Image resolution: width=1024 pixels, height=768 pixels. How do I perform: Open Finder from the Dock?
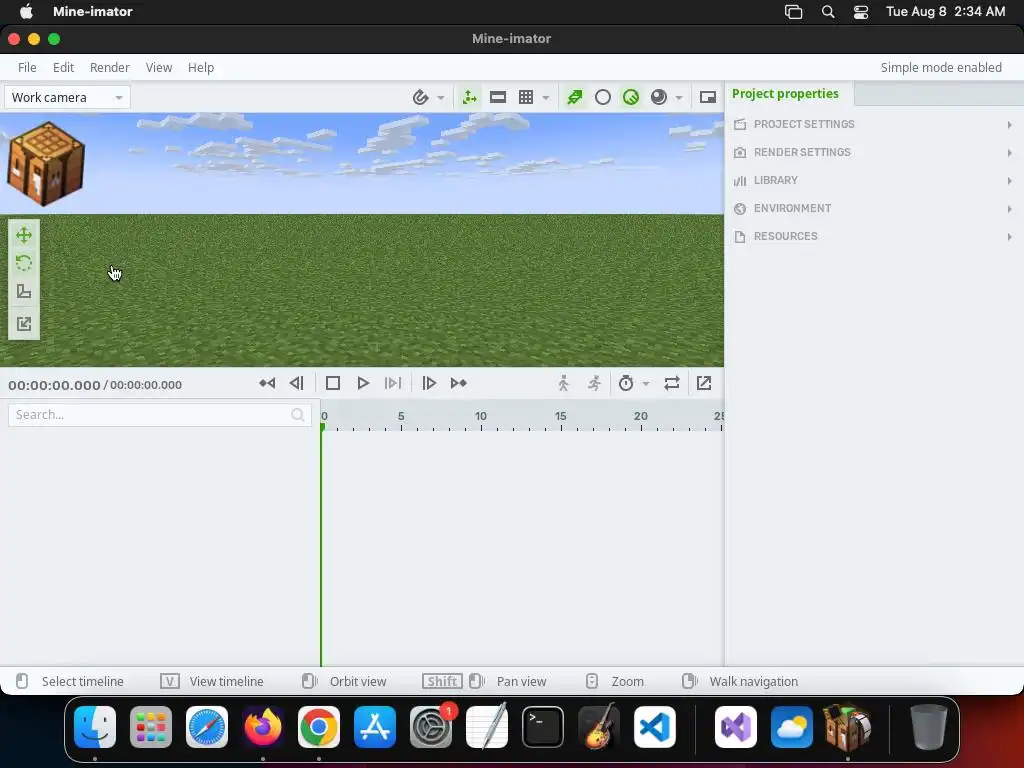click(95, 727)
